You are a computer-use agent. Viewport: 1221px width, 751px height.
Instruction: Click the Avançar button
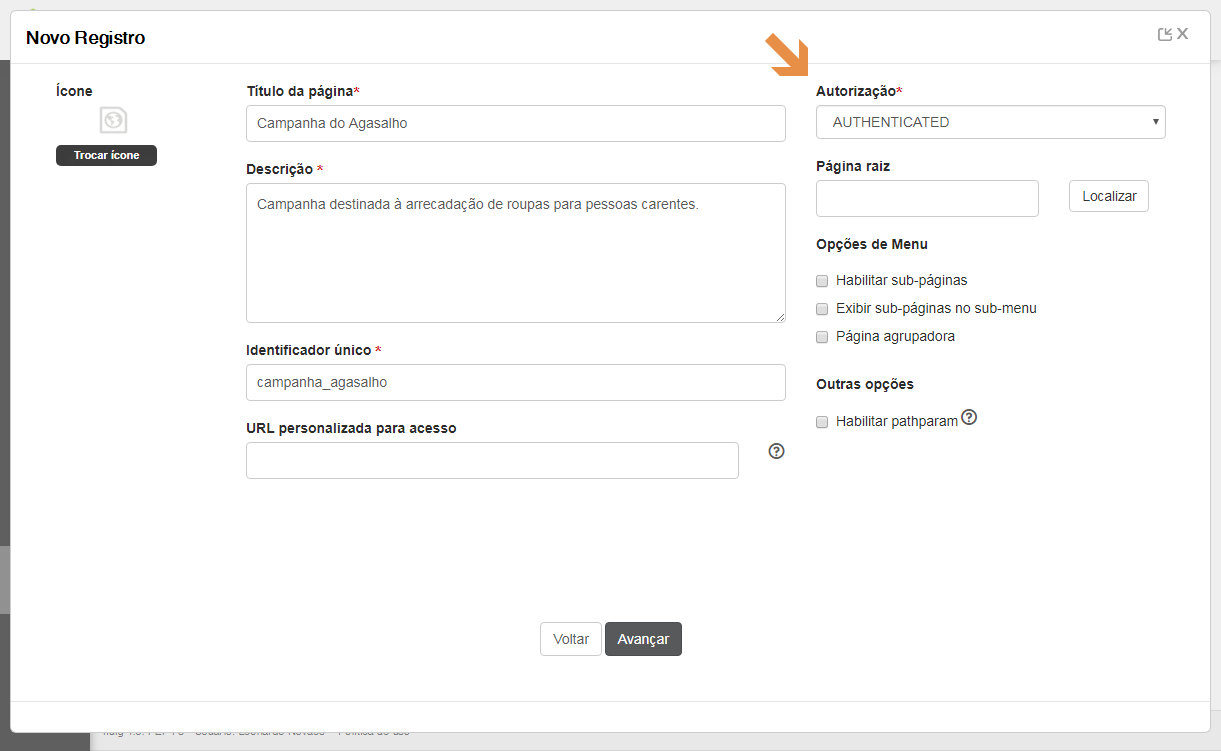pos(643,639)
